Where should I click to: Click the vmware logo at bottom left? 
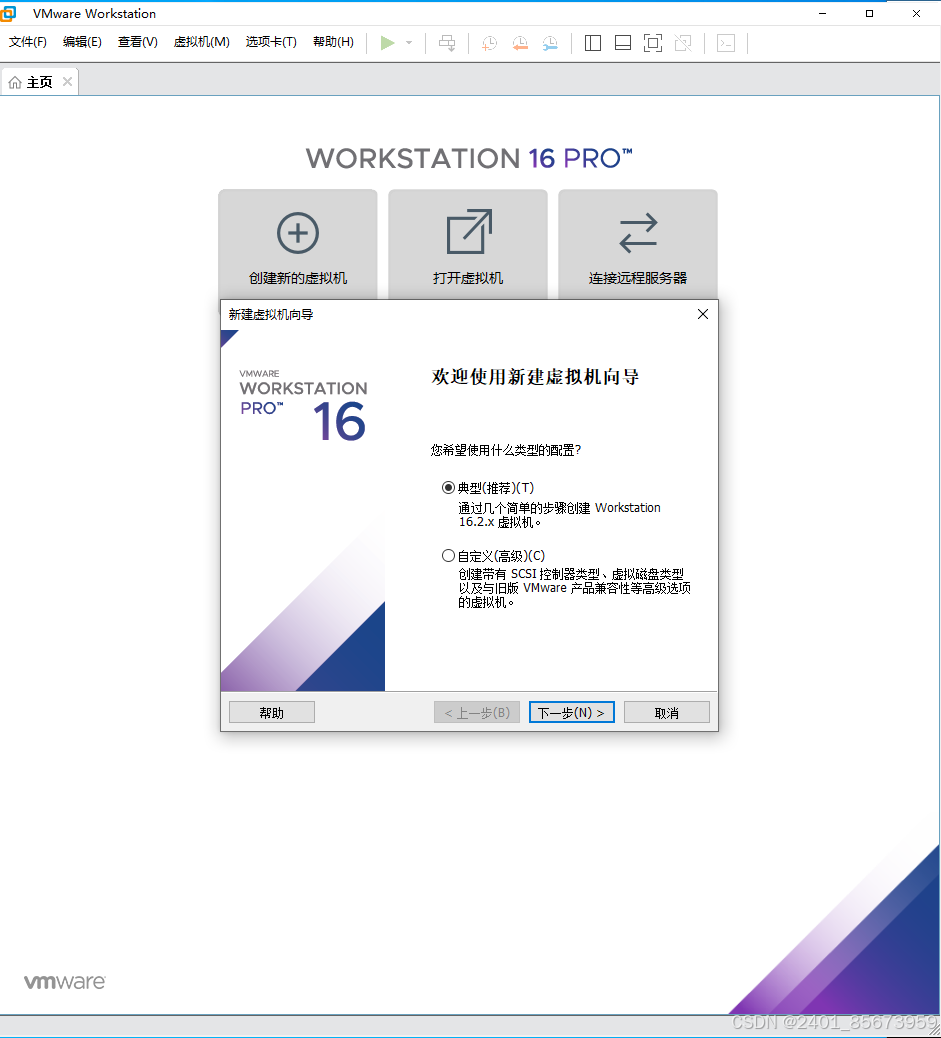click(65, 981)
